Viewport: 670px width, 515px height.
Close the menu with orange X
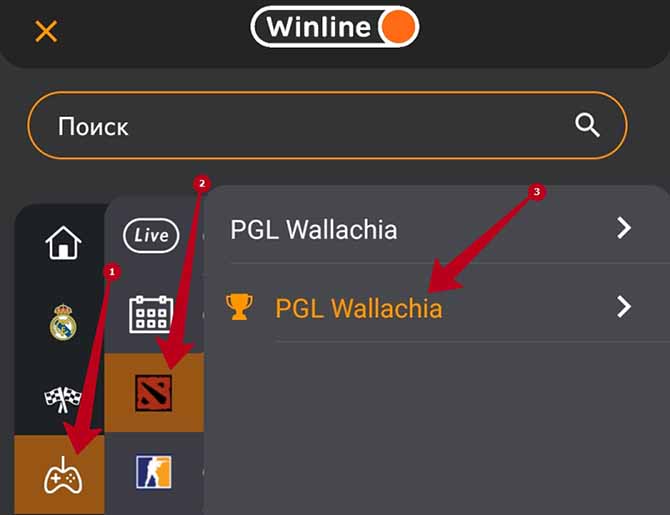[46, 31]
